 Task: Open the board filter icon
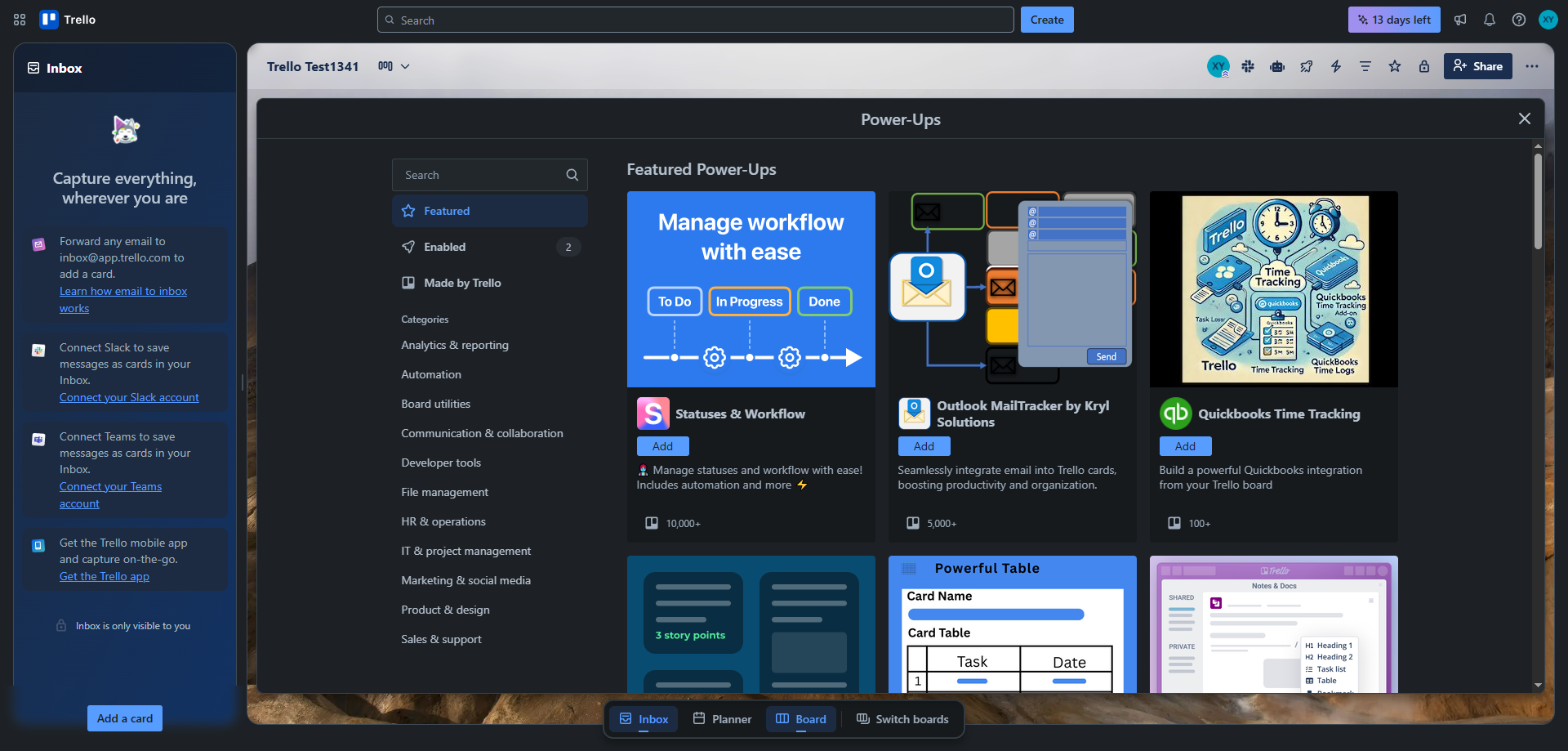pos(1365,66)
